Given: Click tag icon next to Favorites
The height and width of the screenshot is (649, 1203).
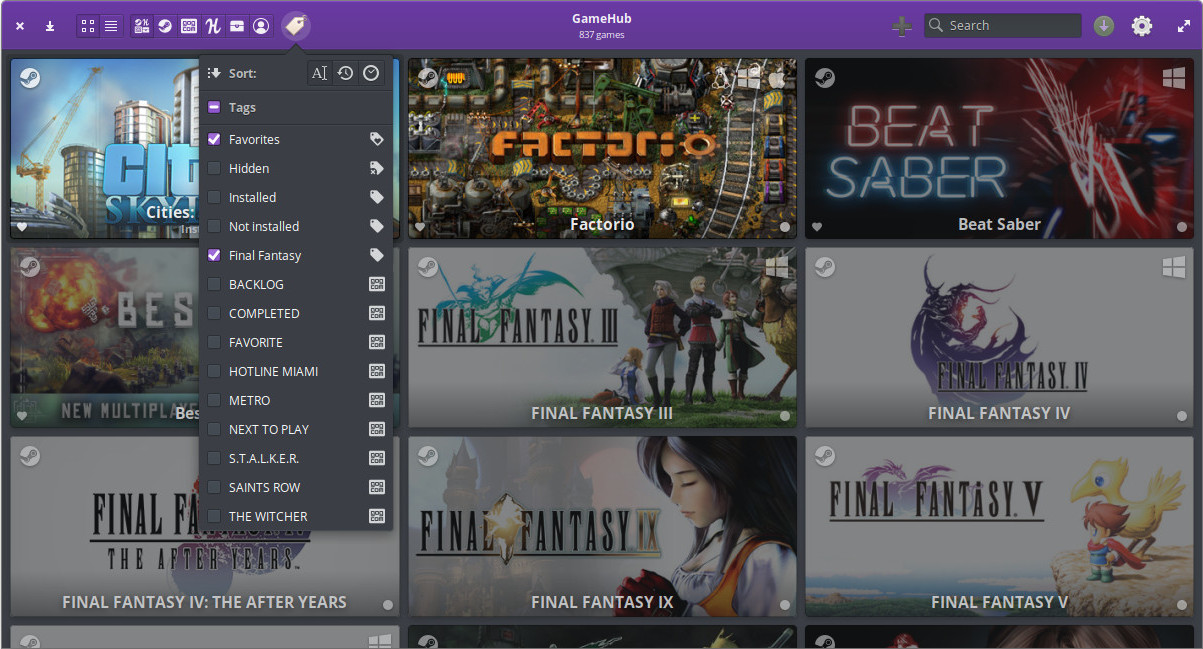Looking at the screenshot, I should click(377, 139).
